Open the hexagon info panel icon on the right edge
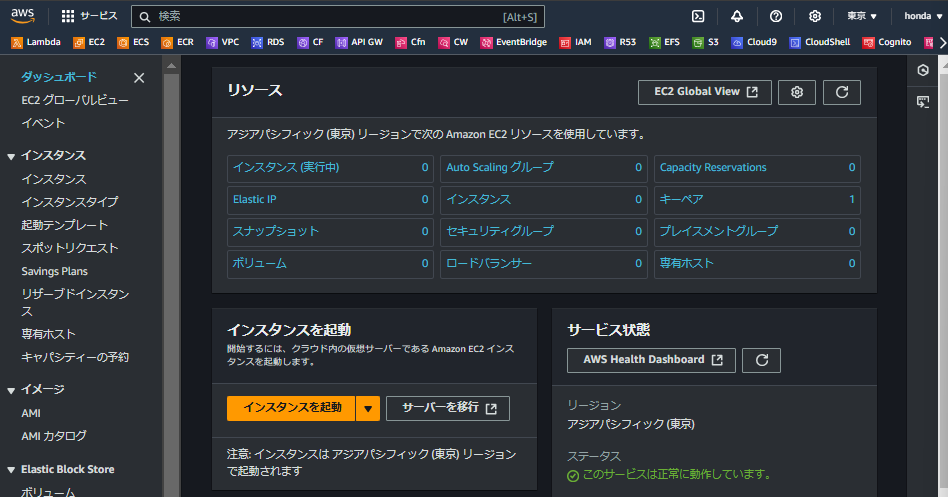948x497 pixels. 923,71
